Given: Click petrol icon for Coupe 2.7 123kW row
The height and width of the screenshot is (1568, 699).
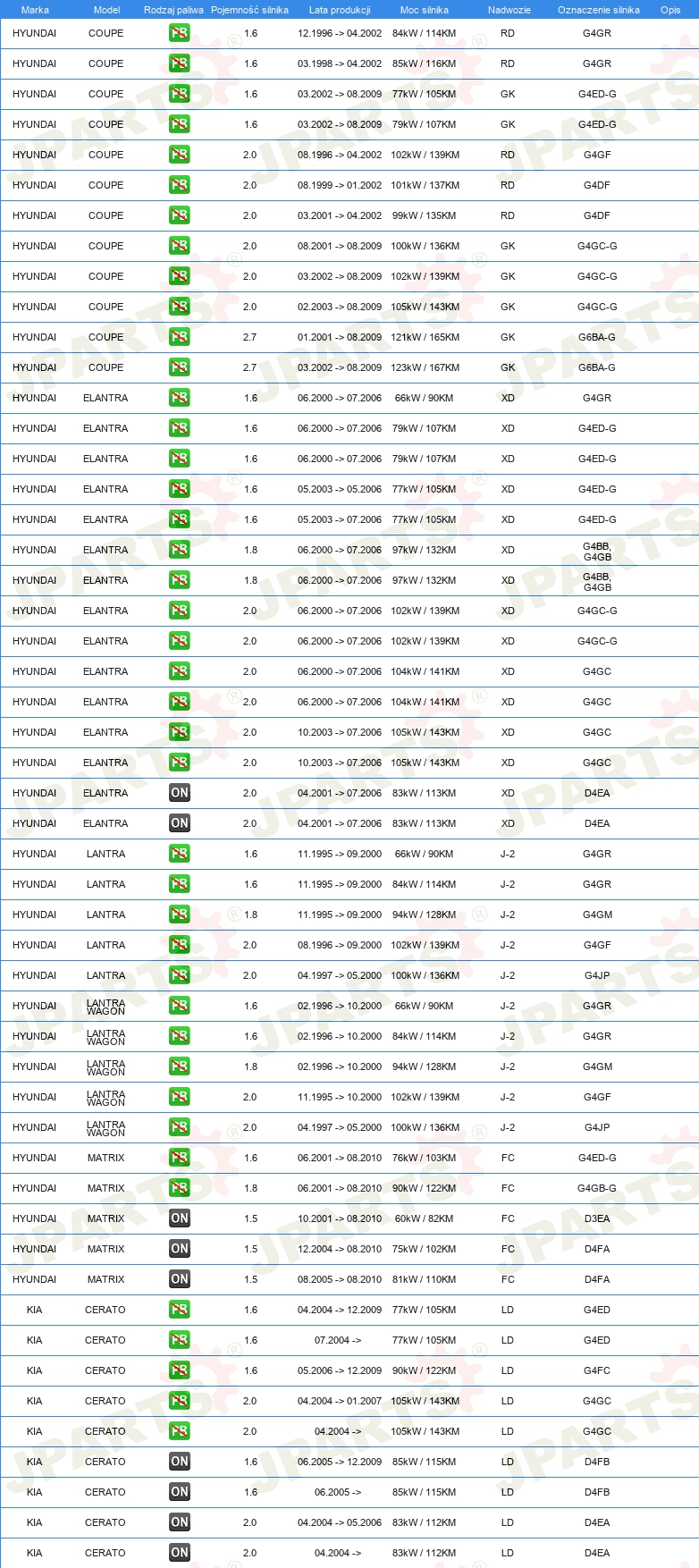Looking at the screenshot, I should (180, 367).
